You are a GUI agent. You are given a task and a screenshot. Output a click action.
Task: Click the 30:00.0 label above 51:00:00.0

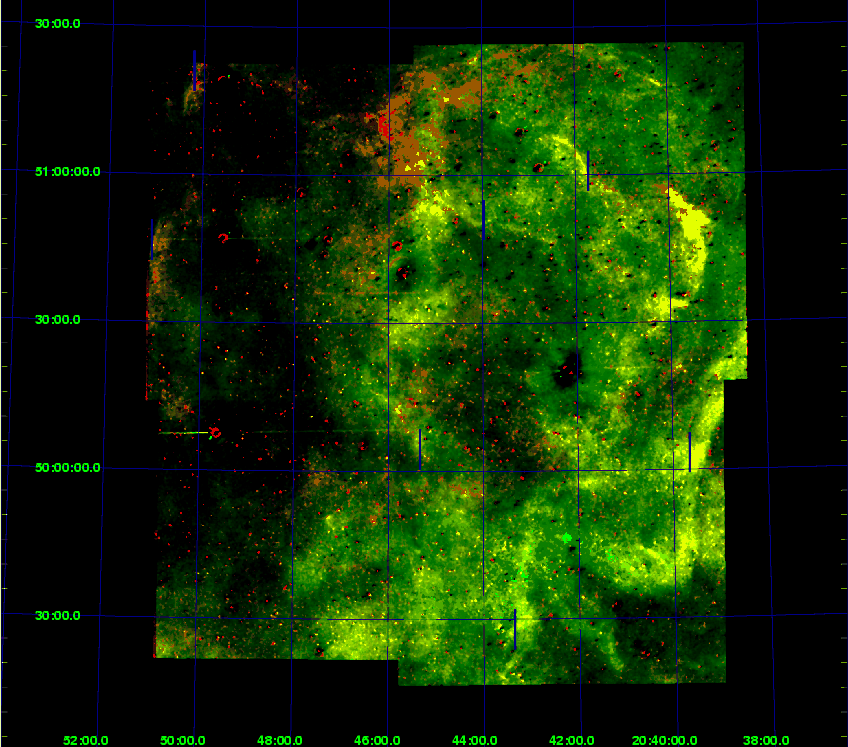(58, 24)
